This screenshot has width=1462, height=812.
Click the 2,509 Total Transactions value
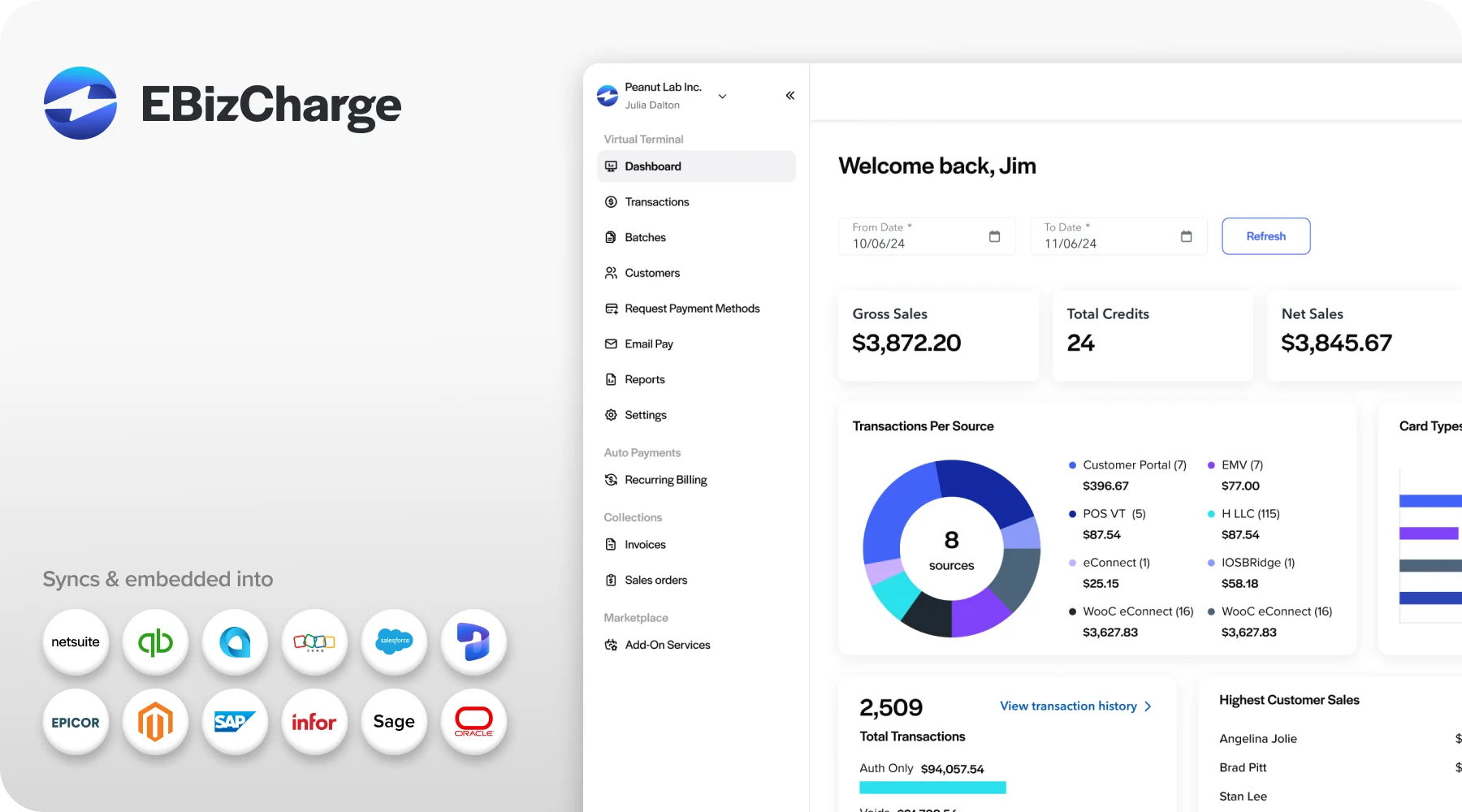click(891, 708)
